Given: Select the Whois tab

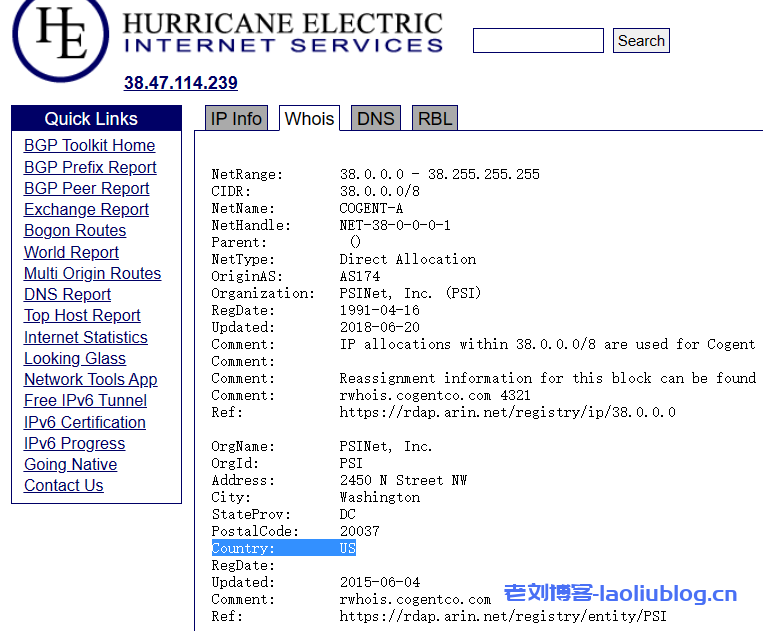Looking at the screenshot, I should pos(309,119).
